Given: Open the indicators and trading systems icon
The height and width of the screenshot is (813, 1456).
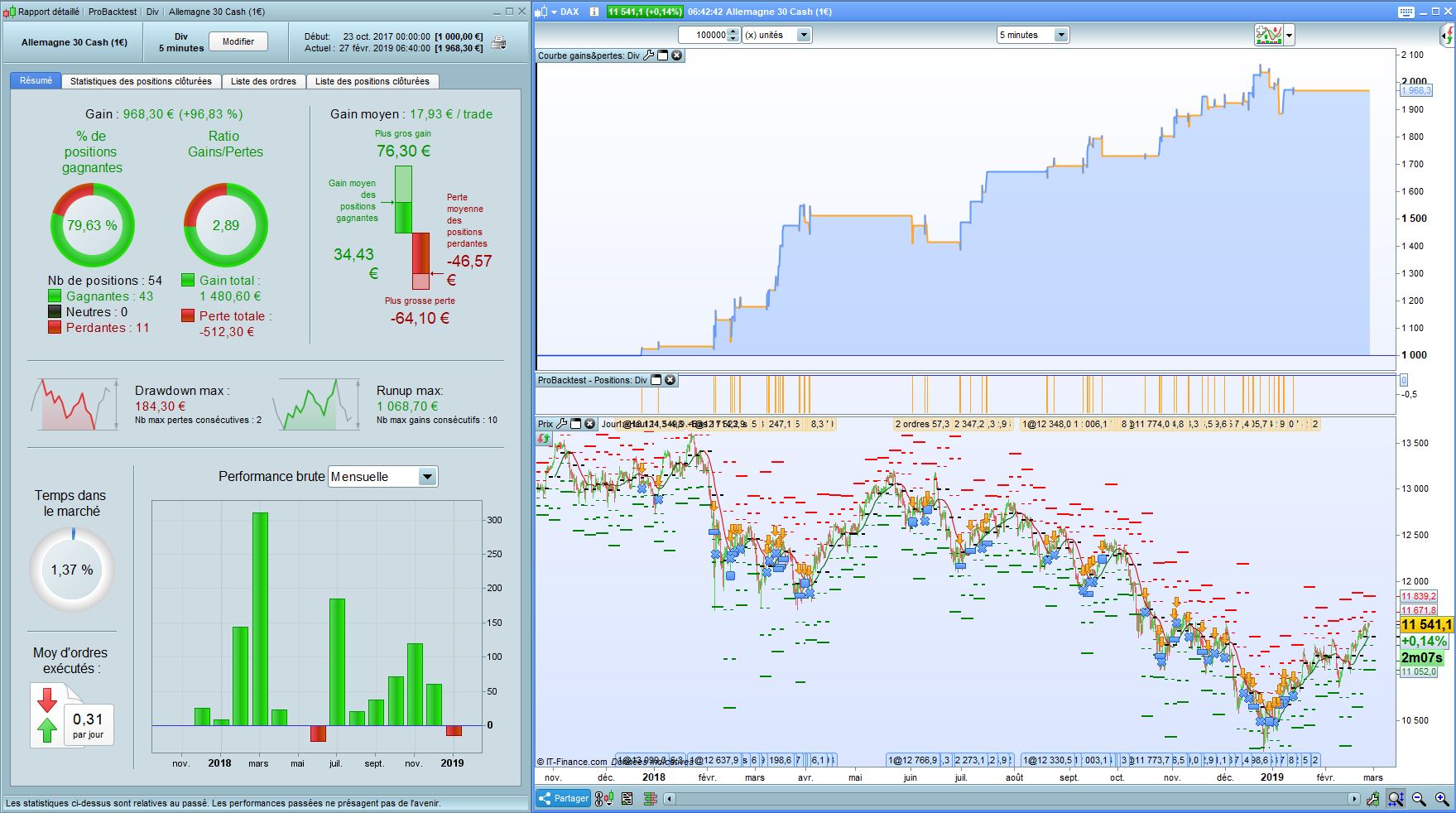Looking at the screenshot, I should tap(1268, 35).
